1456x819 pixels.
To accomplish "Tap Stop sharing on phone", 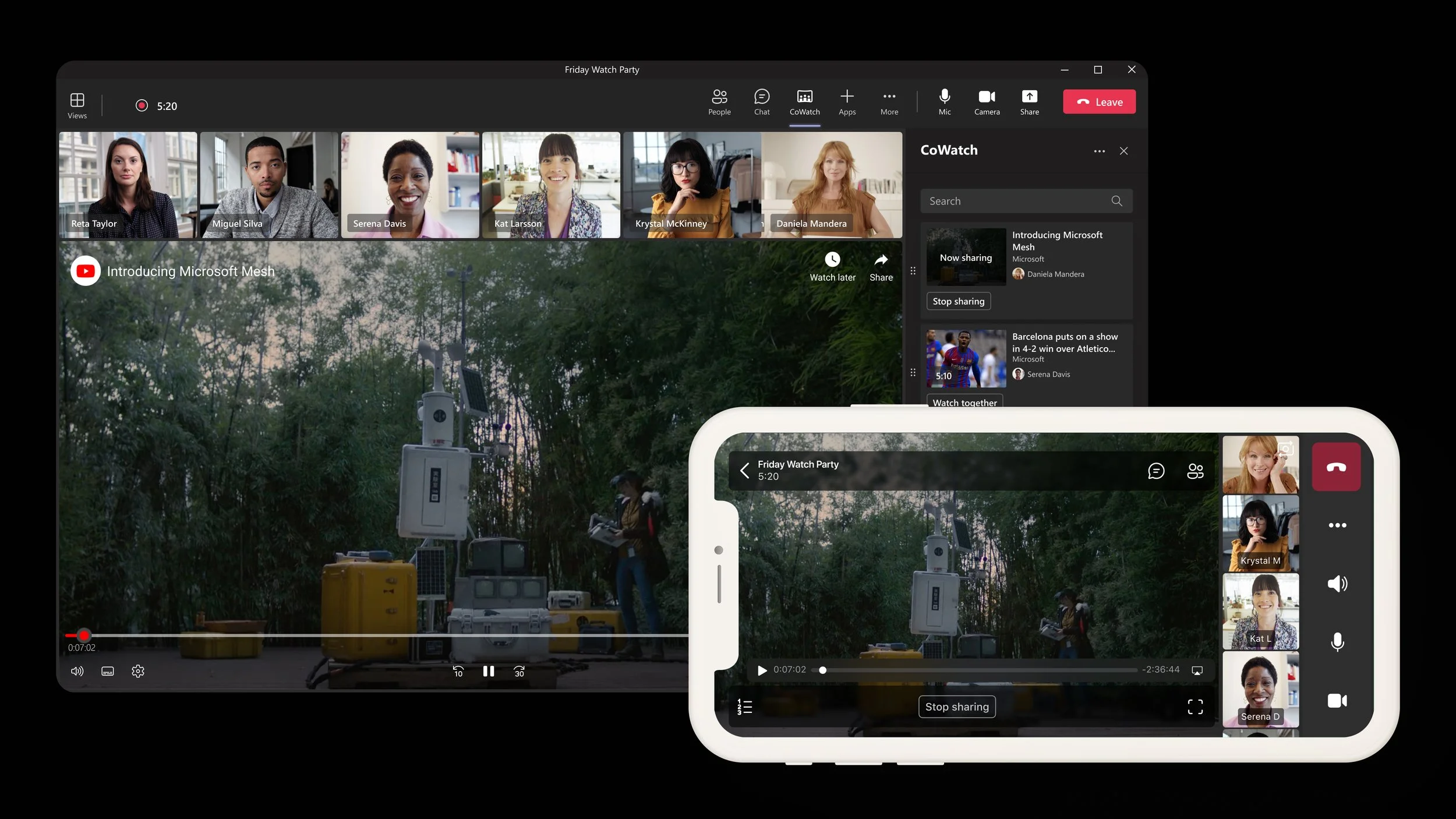I will tap(957, 707).
